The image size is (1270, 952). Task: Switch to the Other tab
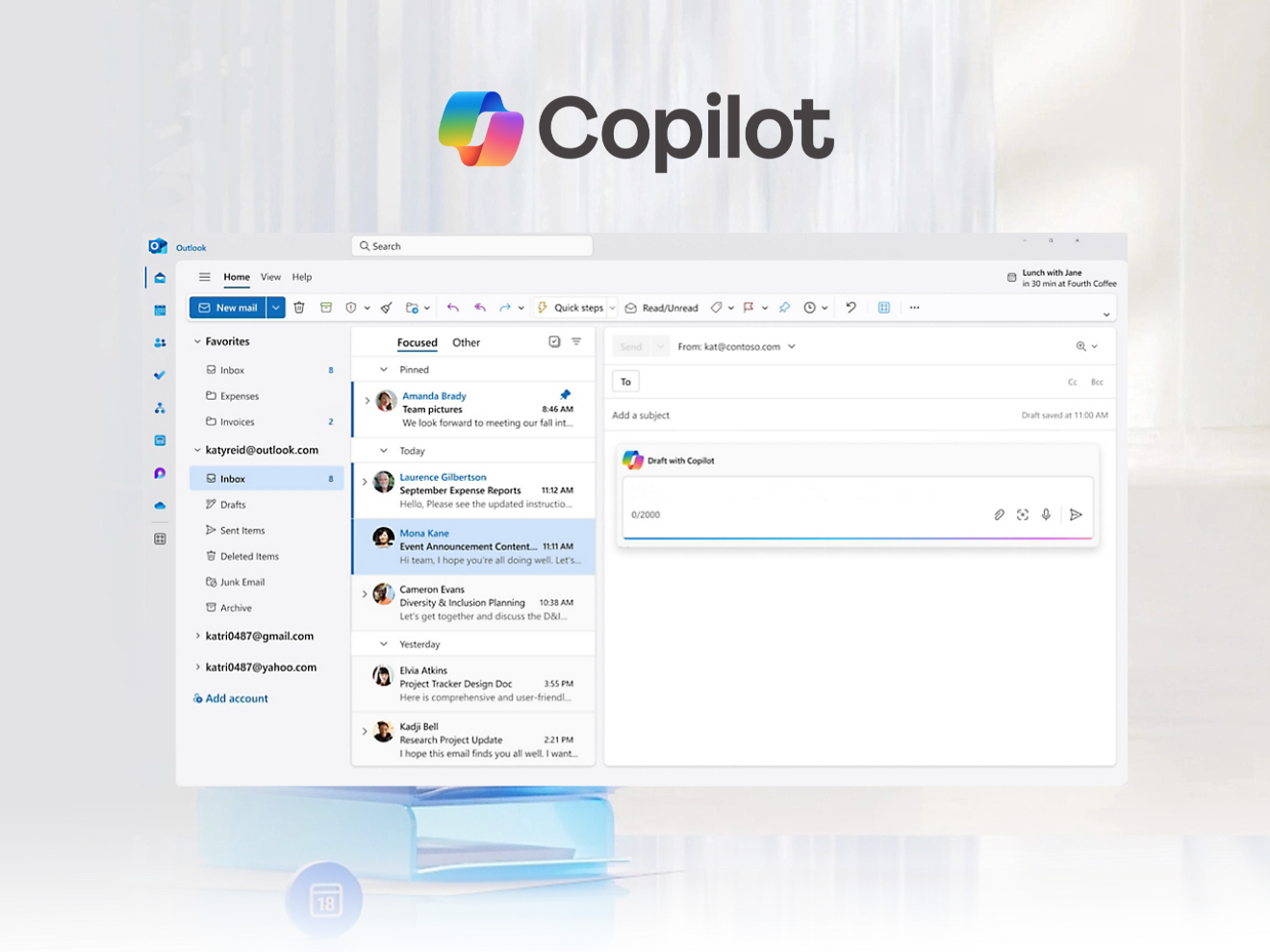[466, 342]
